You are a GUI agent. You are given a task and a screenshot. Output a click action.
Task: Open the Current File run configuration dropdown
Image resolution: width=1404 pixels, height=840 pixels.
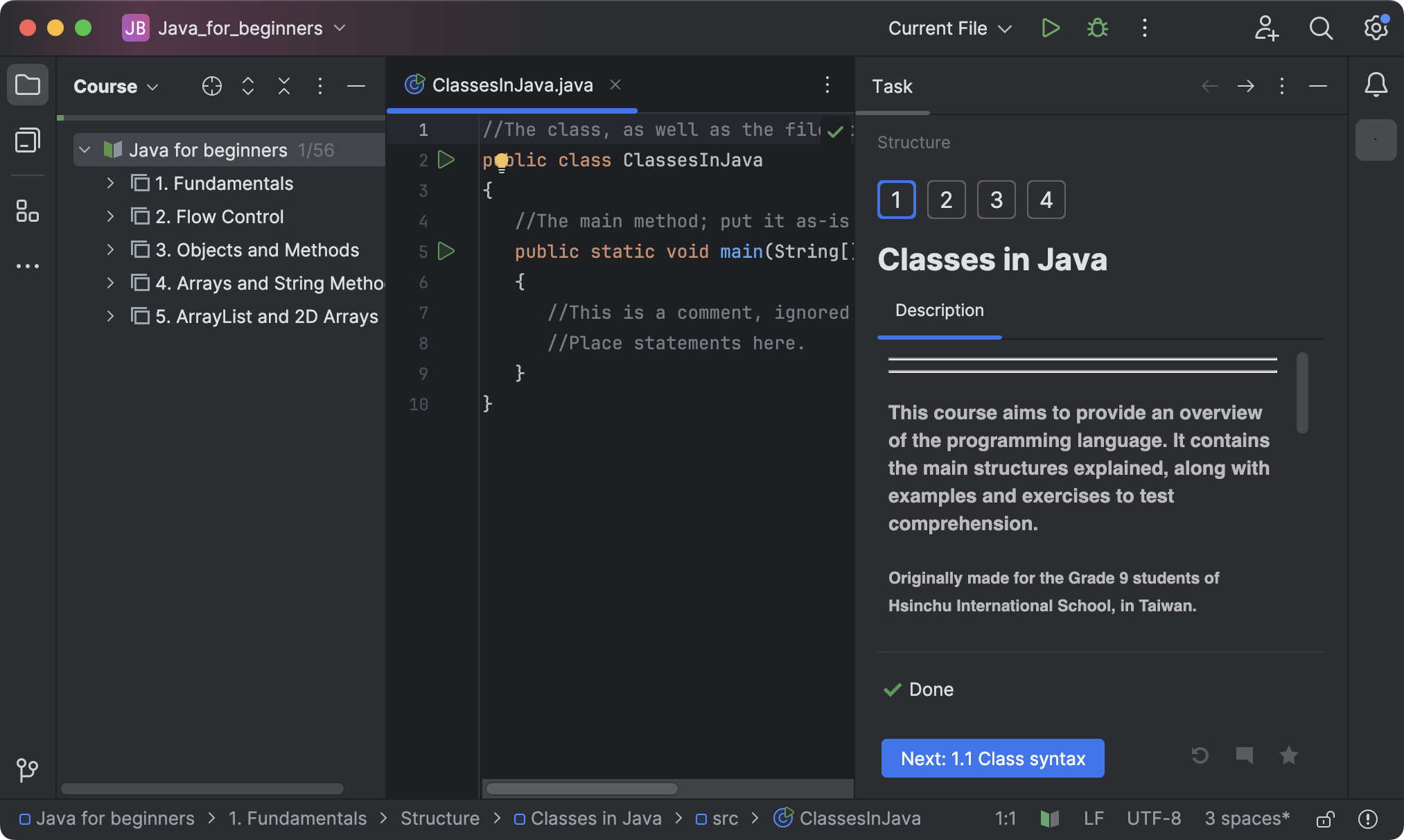click(x=949, y=28)
